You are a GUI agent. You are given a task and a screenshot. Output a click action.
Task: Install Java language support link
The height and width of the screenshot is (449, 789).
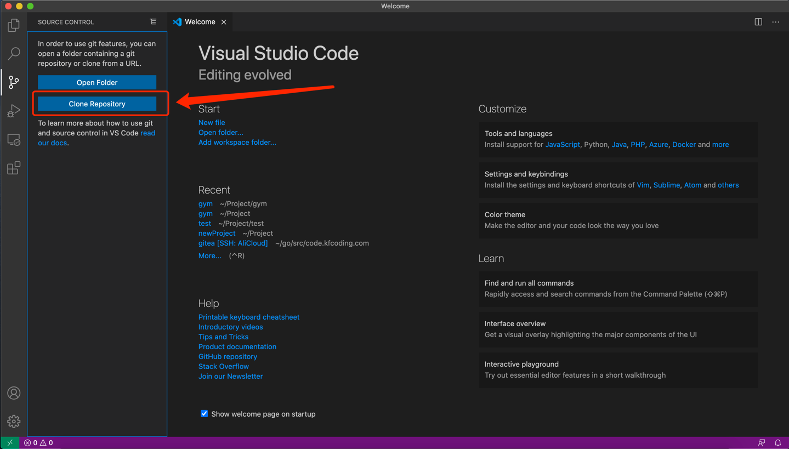(619, 144)
